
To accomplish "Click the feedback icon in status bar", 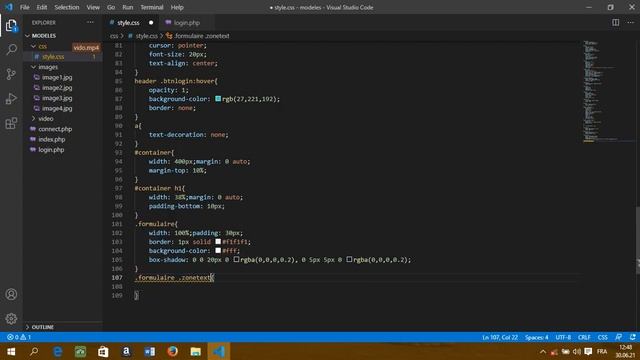I will [619, 337].
